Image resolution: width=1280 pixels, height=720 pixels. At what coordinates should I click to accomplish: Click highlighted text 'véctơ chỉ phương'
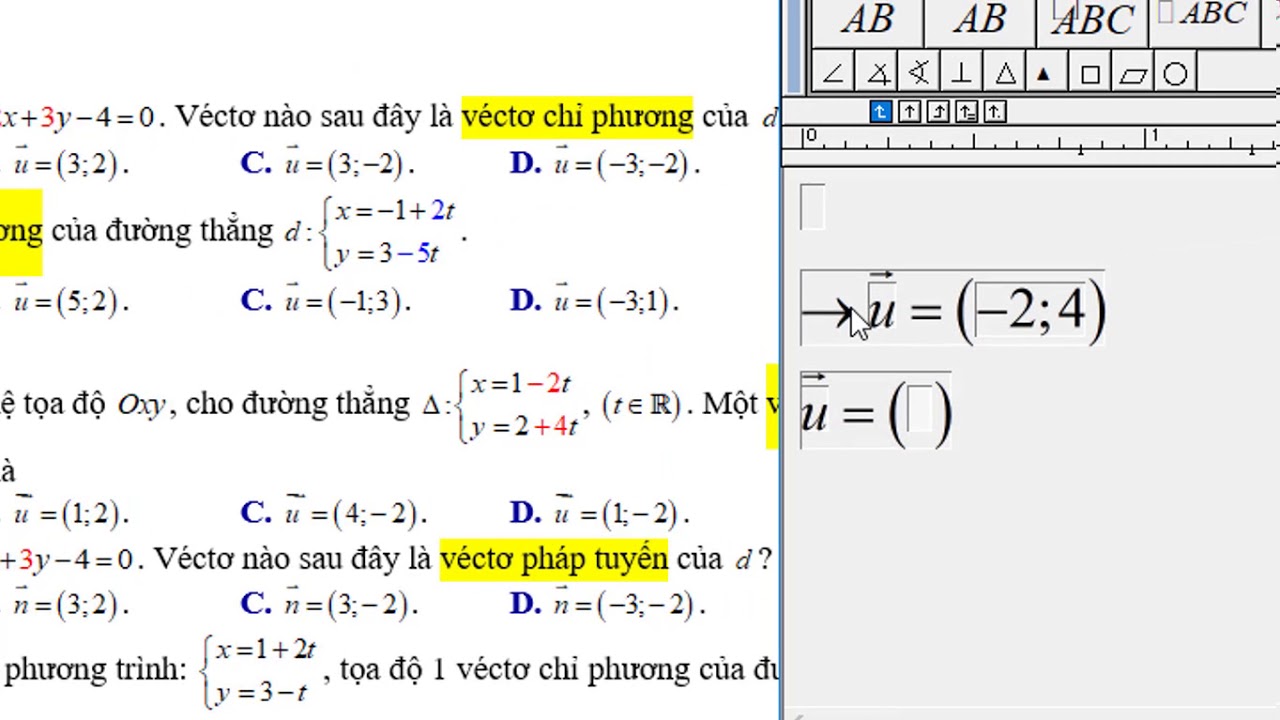click(577, 117)
